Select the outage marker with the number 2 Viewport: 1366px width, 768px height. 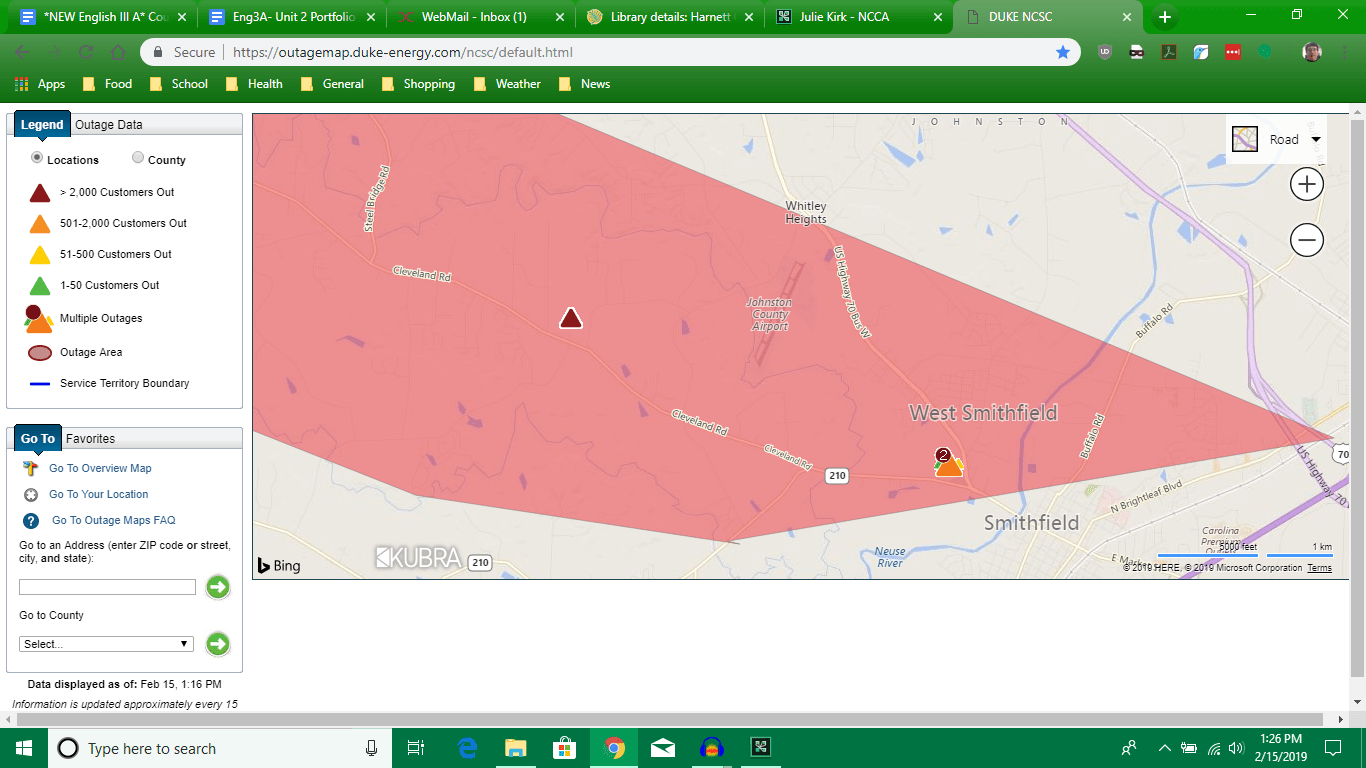(x=941, y=456)
